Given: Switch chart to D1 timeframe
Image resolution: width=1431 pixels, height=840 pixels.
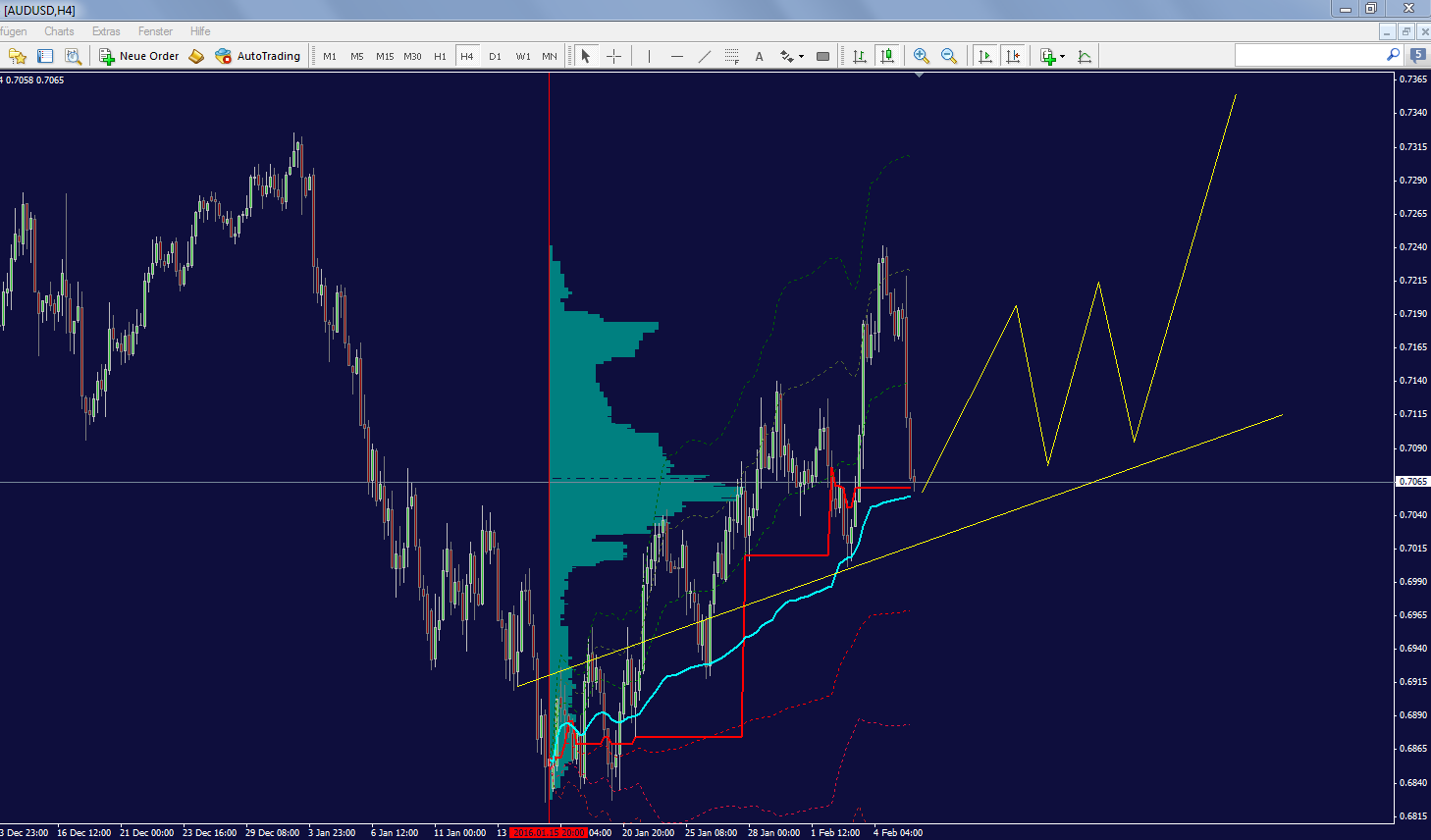Looking at the screenshot, I should click(x=495, y=56).
